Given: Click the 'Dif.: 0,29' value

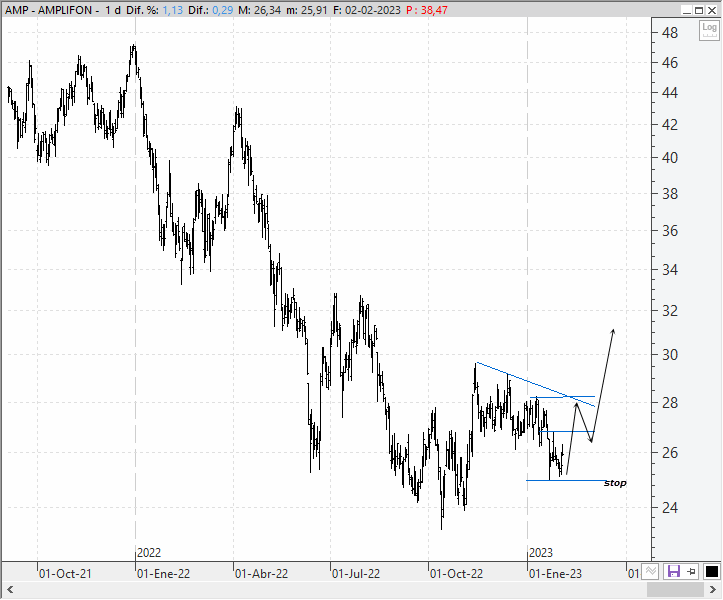Looking at the screenshot, I should click(x=210, y=10).
